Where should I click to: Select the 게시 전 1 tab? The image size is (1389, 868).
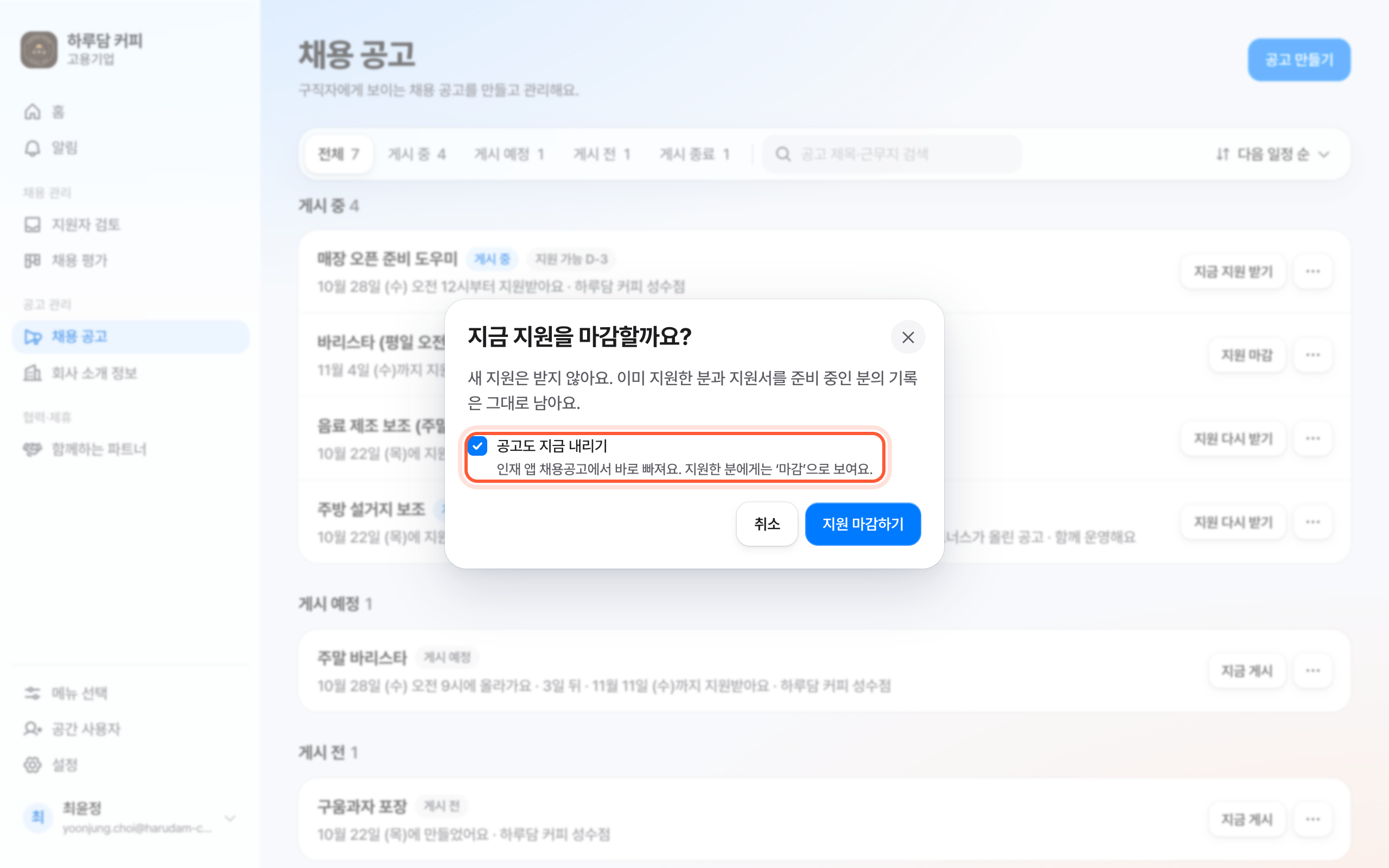click(602, 154)
